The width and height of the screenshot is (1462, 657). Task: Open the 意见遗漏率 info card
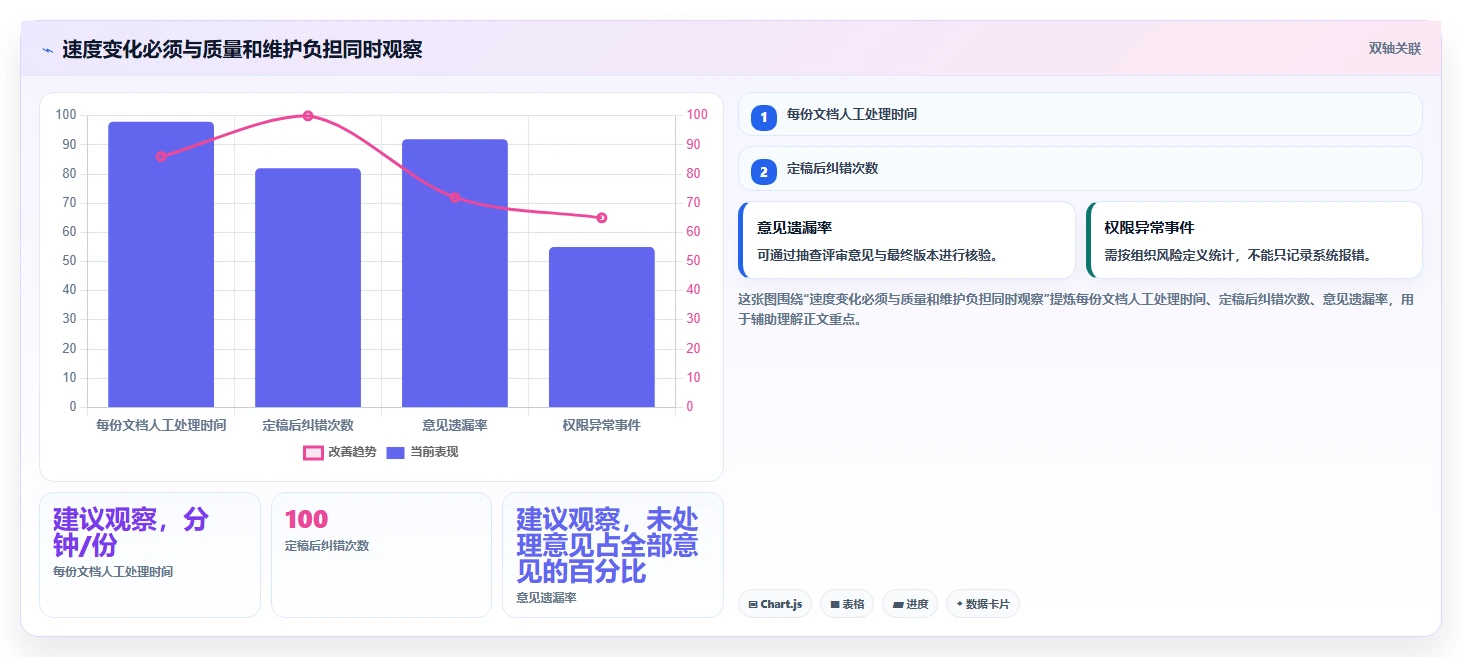(x=907, y=240)
